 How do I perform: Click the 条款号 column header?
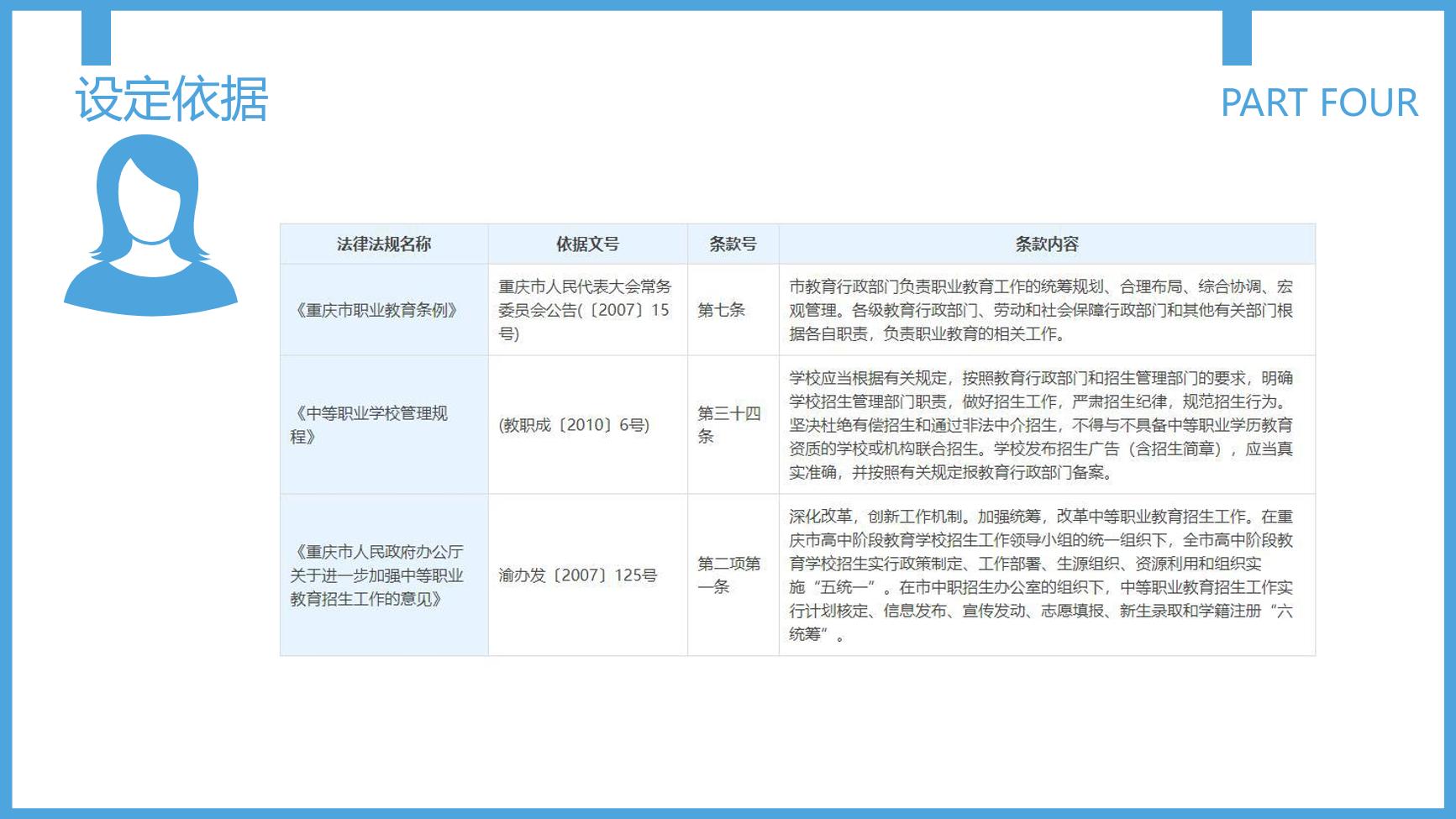point(733,244)
